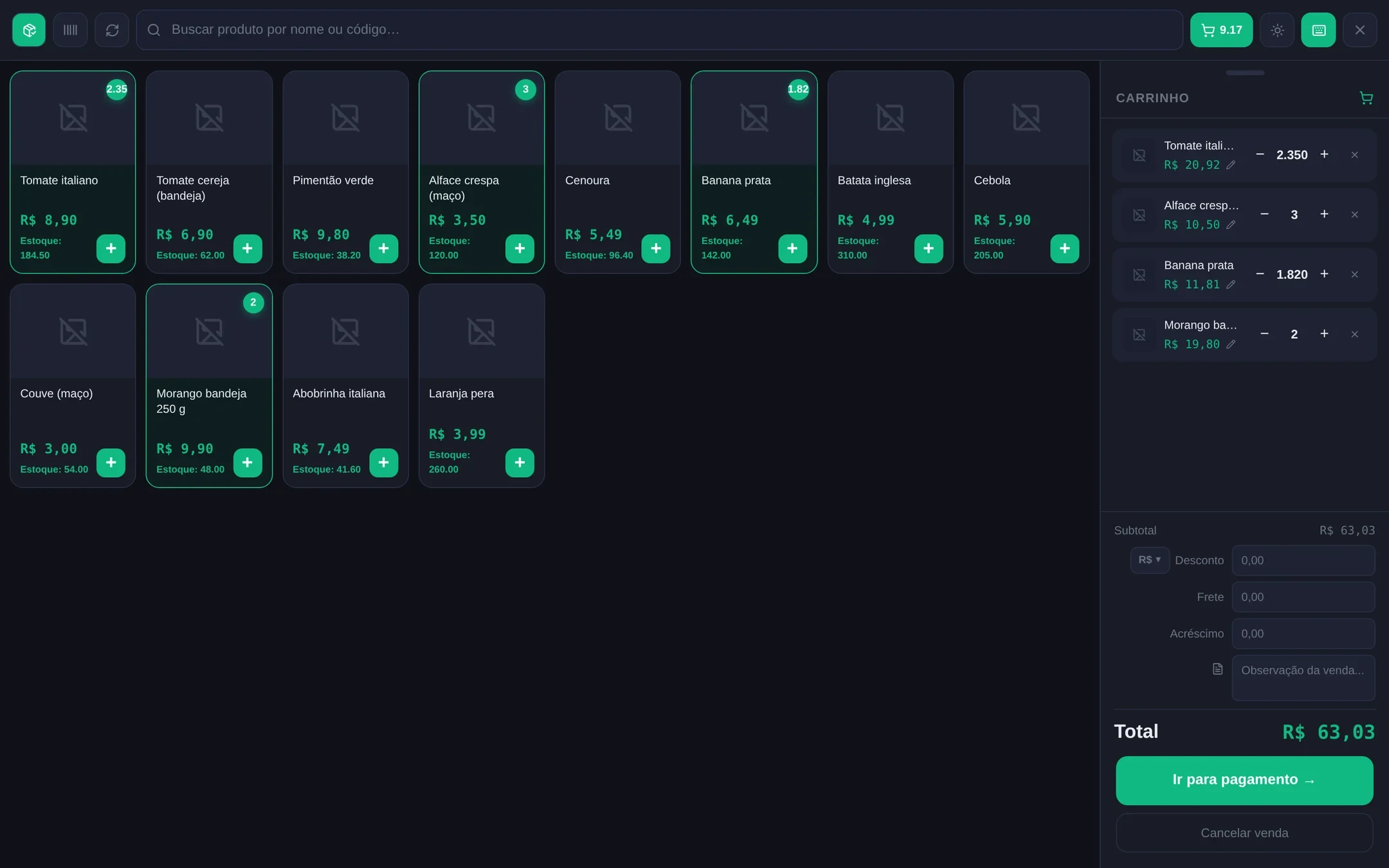Edit price of Alface crespa cart item
Viewport: 1389px width, 868px height.
tap(1231, 225)
